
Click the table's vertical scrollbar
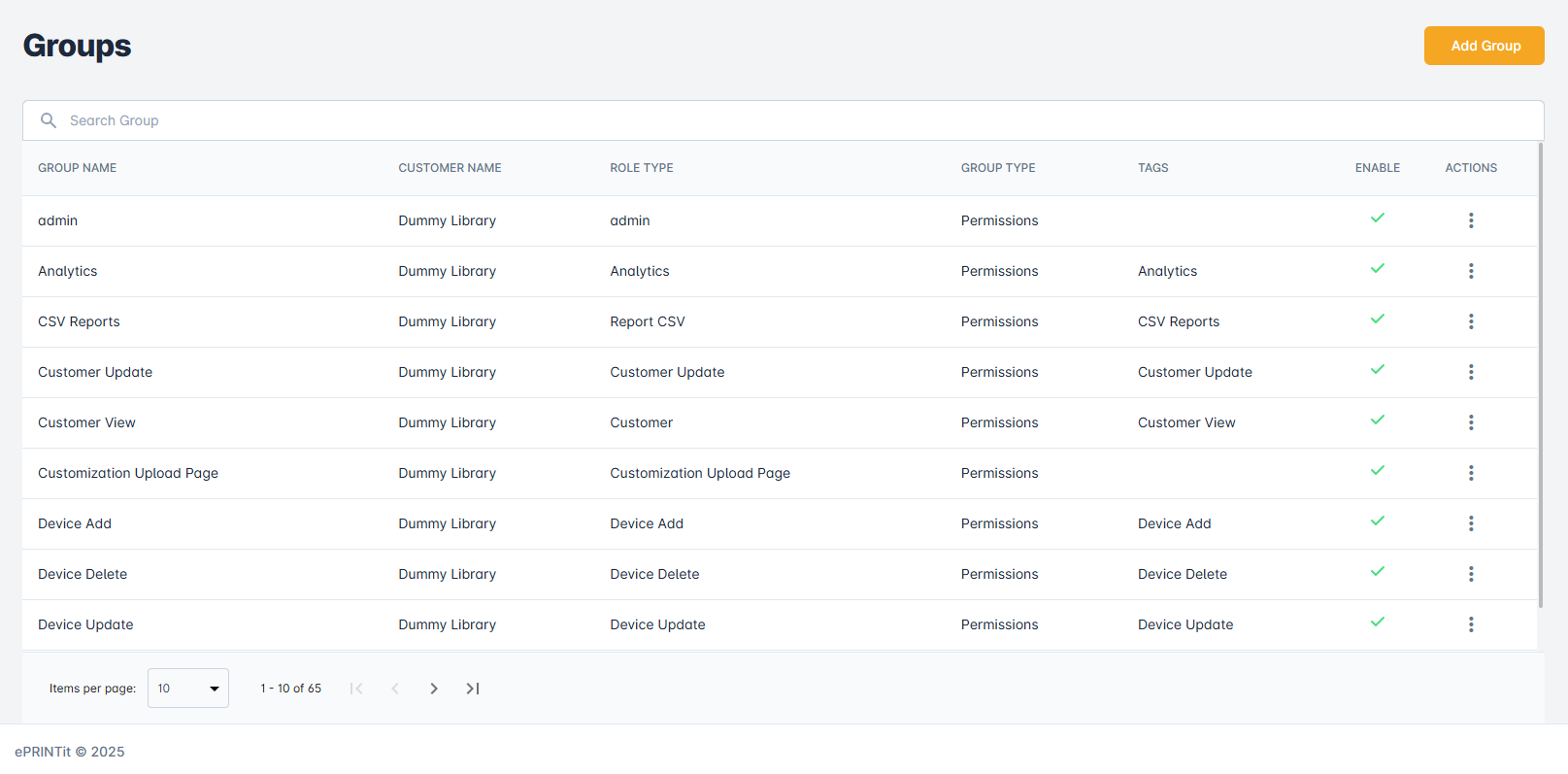tap(1541, 374)
